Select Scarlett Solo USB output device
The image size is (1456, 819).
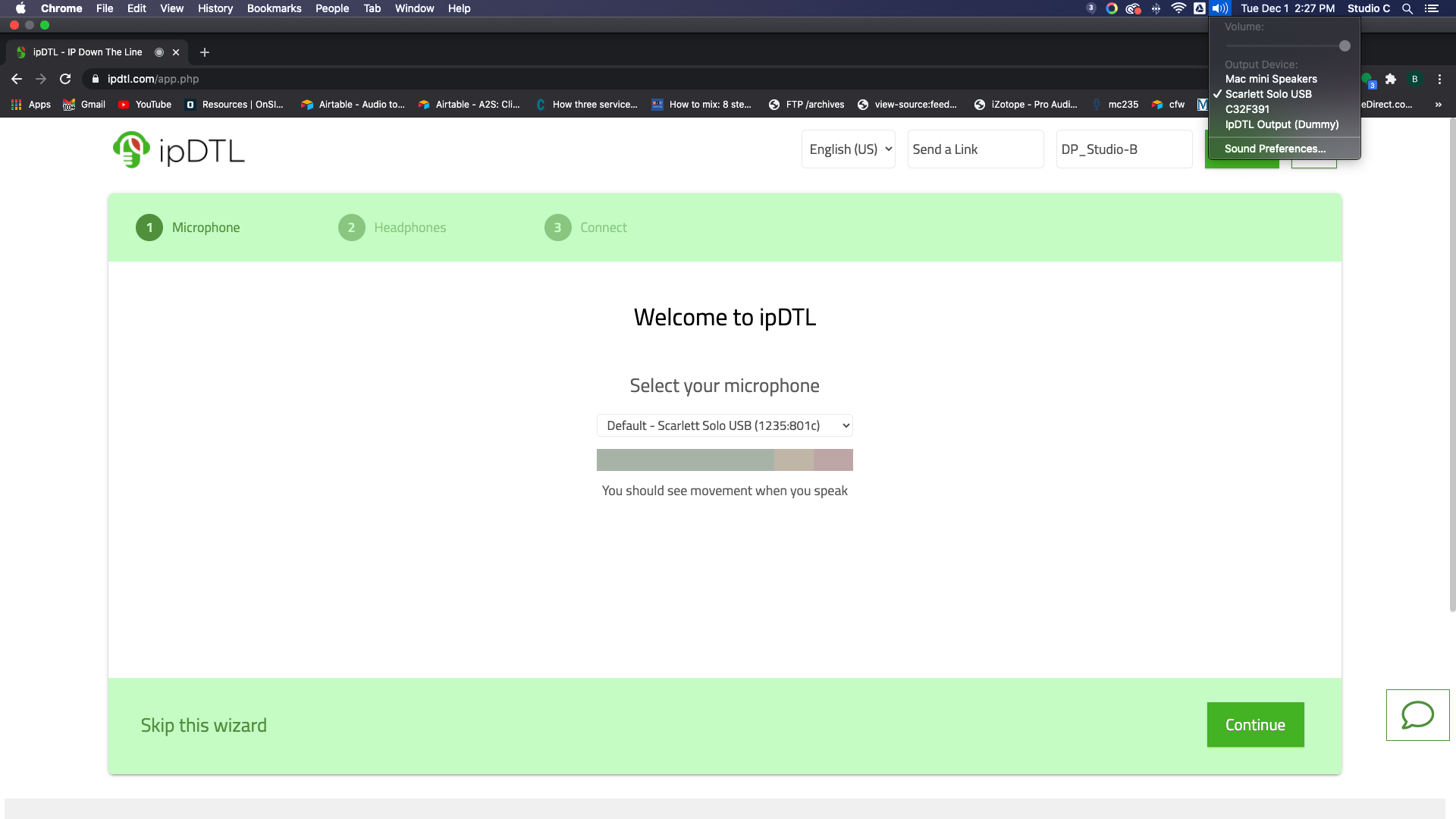click(1285, 94)
